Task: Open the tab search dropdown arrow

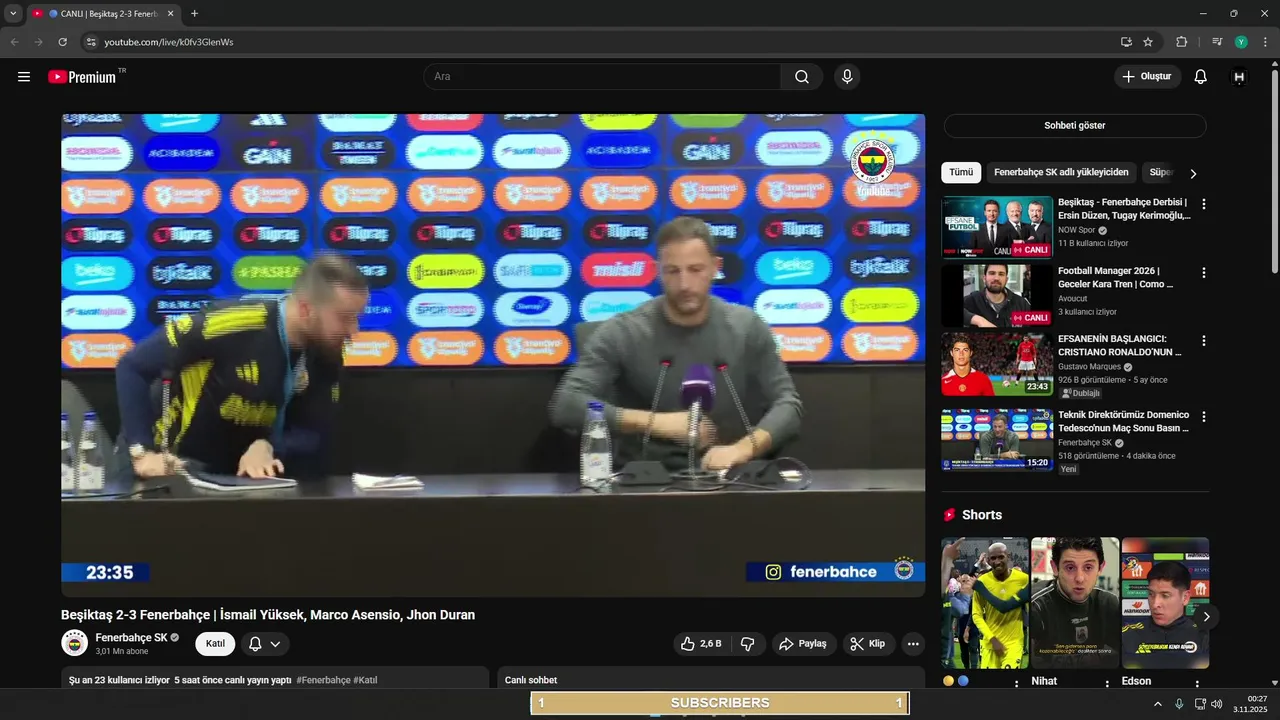Action: point(13,14)
